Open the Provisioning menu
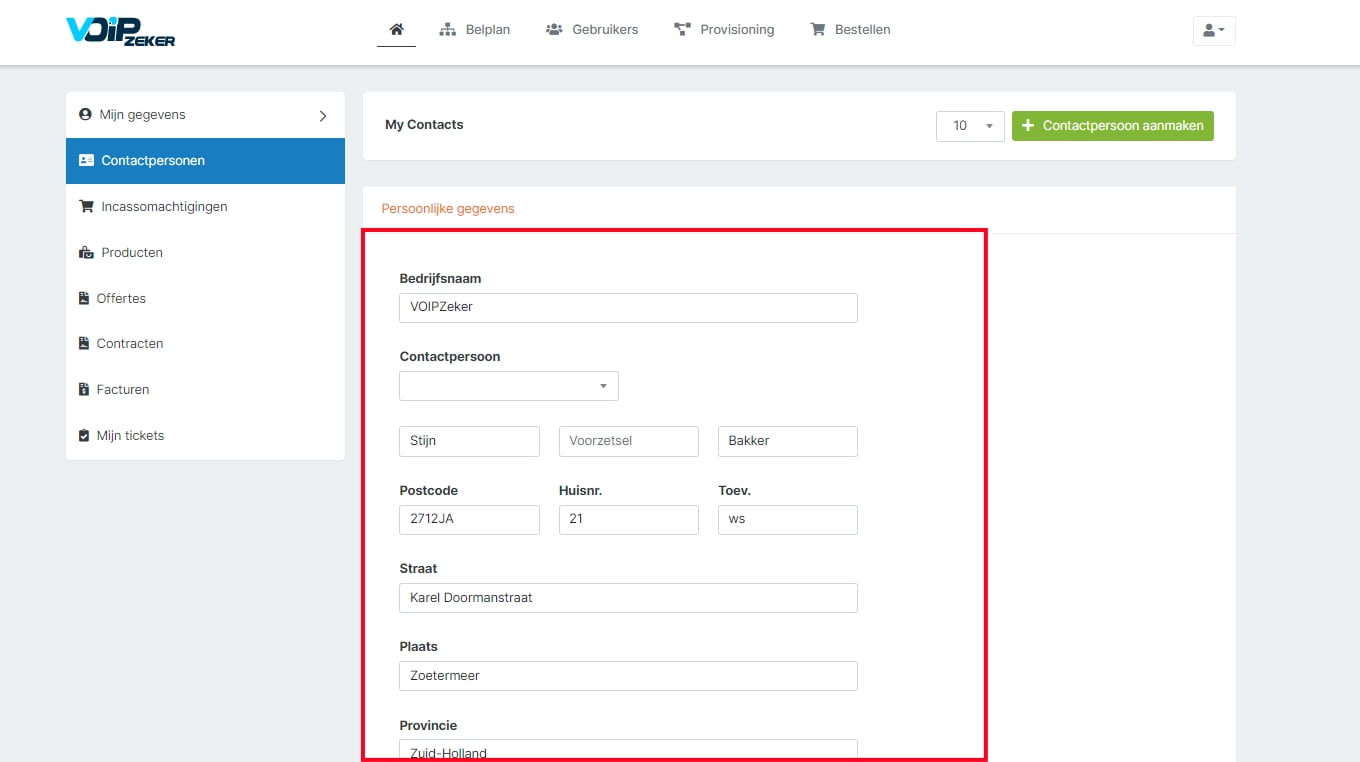This screenshot has height=762, width=1360. [x=724, y=30]
